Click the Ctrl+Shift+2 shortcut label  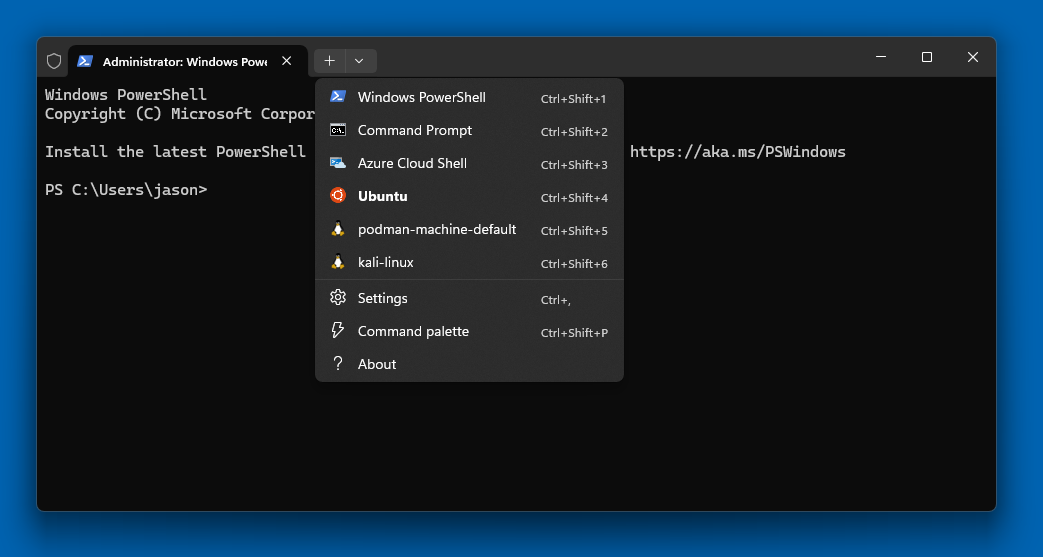[x=574, y=132]
